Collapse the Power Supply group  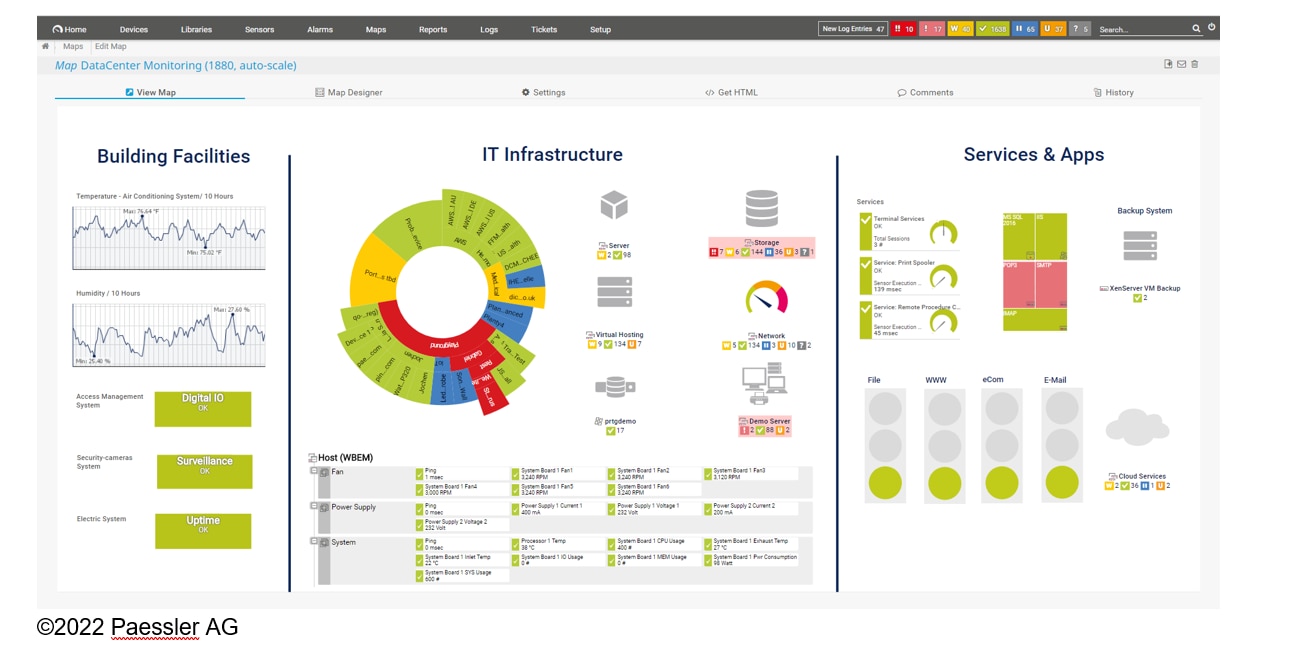click(x=314, y=506)
